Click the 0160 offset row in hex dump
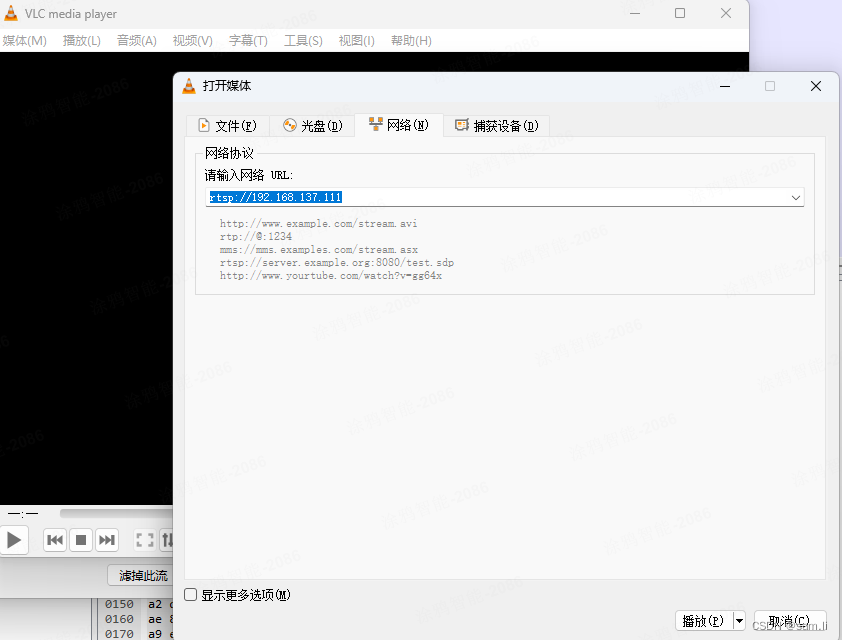 (x=119, y=619)
